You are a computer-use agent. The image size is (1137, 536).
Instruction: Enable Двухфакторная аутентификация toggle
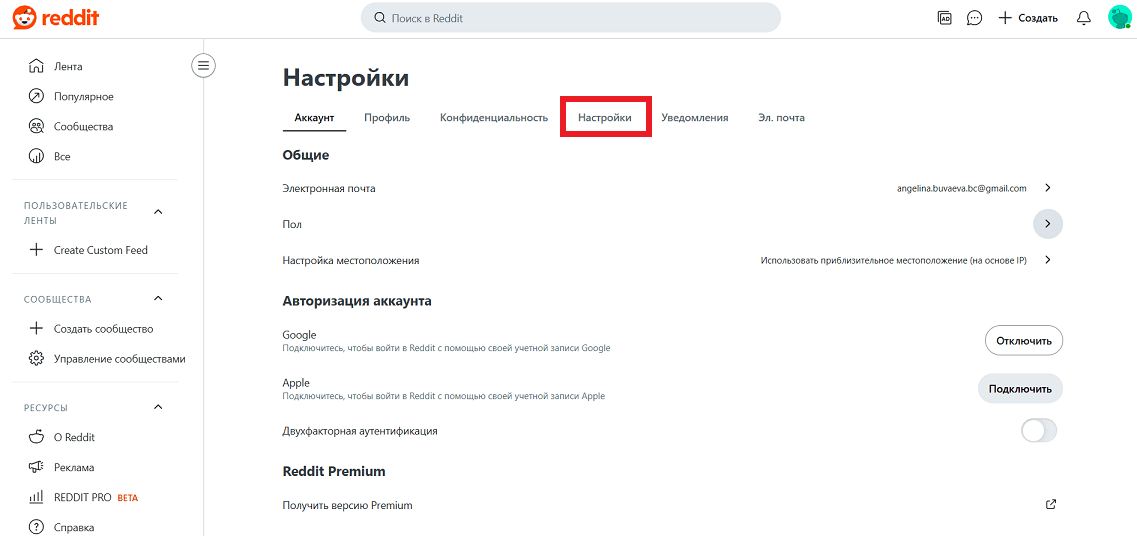click(x=1039, y=431)
